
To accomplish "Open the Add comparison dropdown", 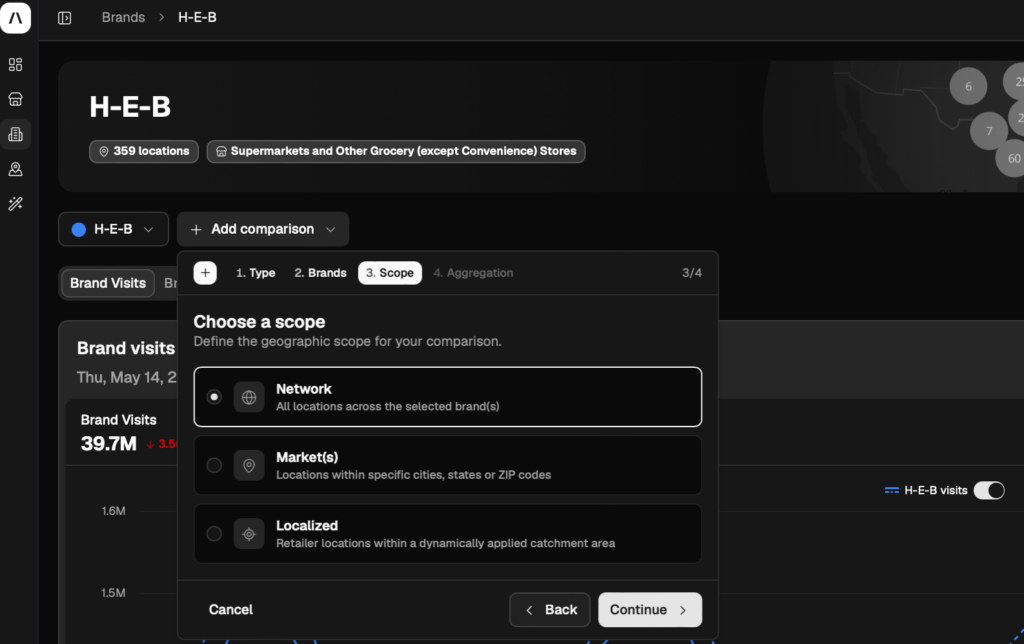I will click(x=263, y=229).
